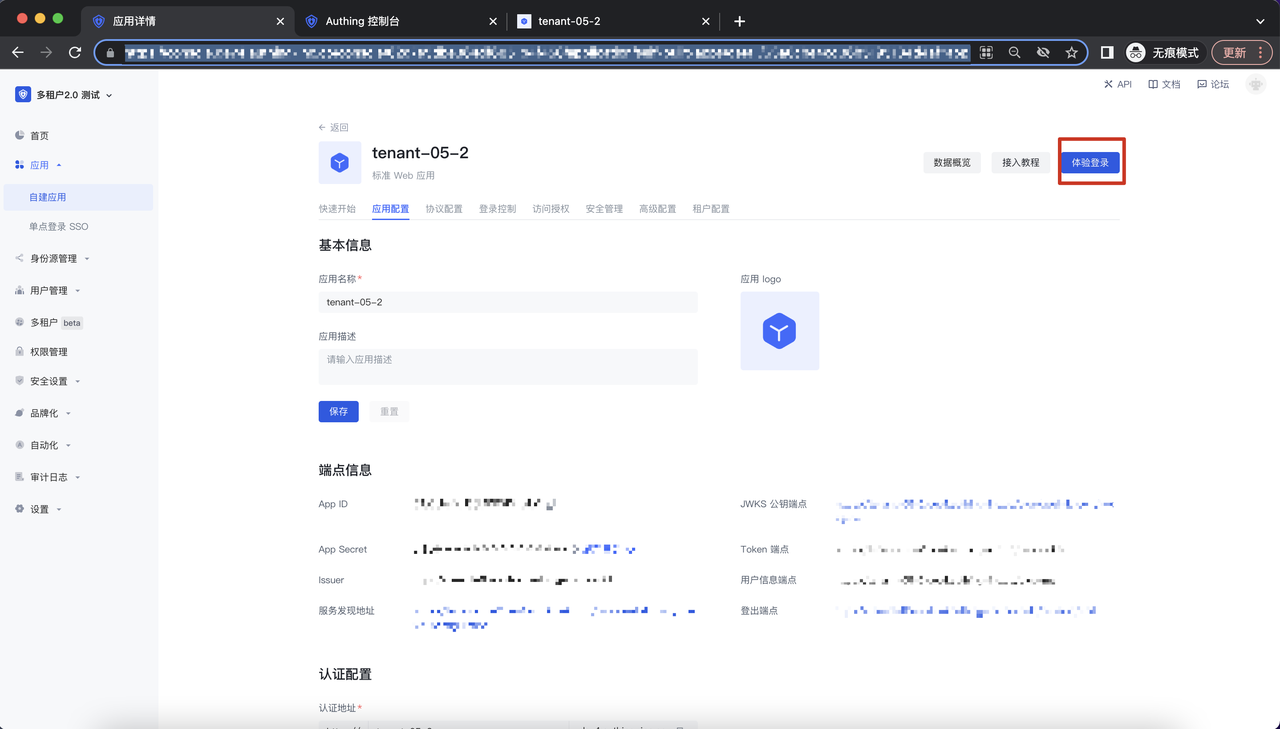Select single sign-on SSO in sidebar
Viewport: 1280px width, 729px height.
click(58, 227)
